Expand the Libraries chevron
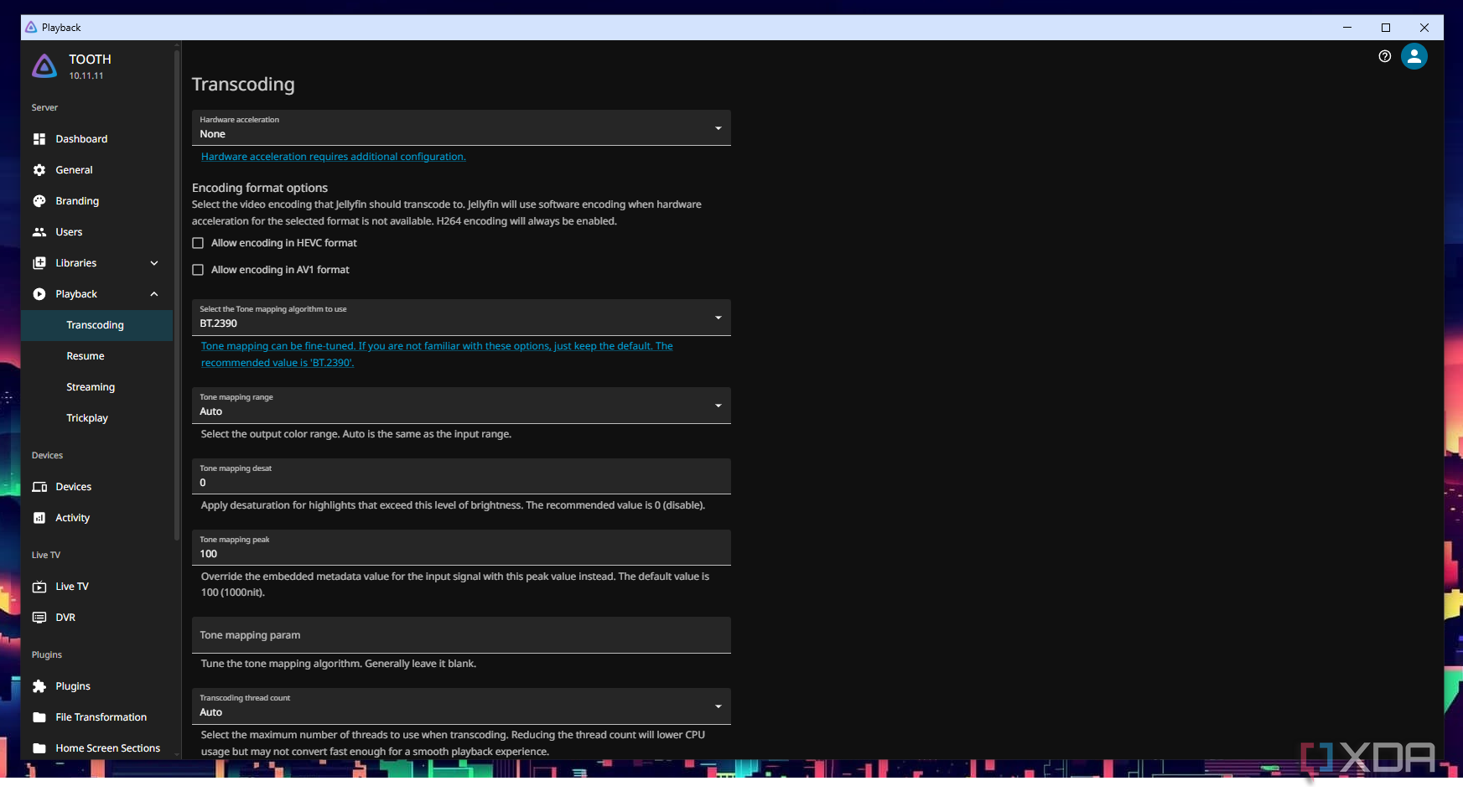 pyautogui.click(x=154, y=263)
